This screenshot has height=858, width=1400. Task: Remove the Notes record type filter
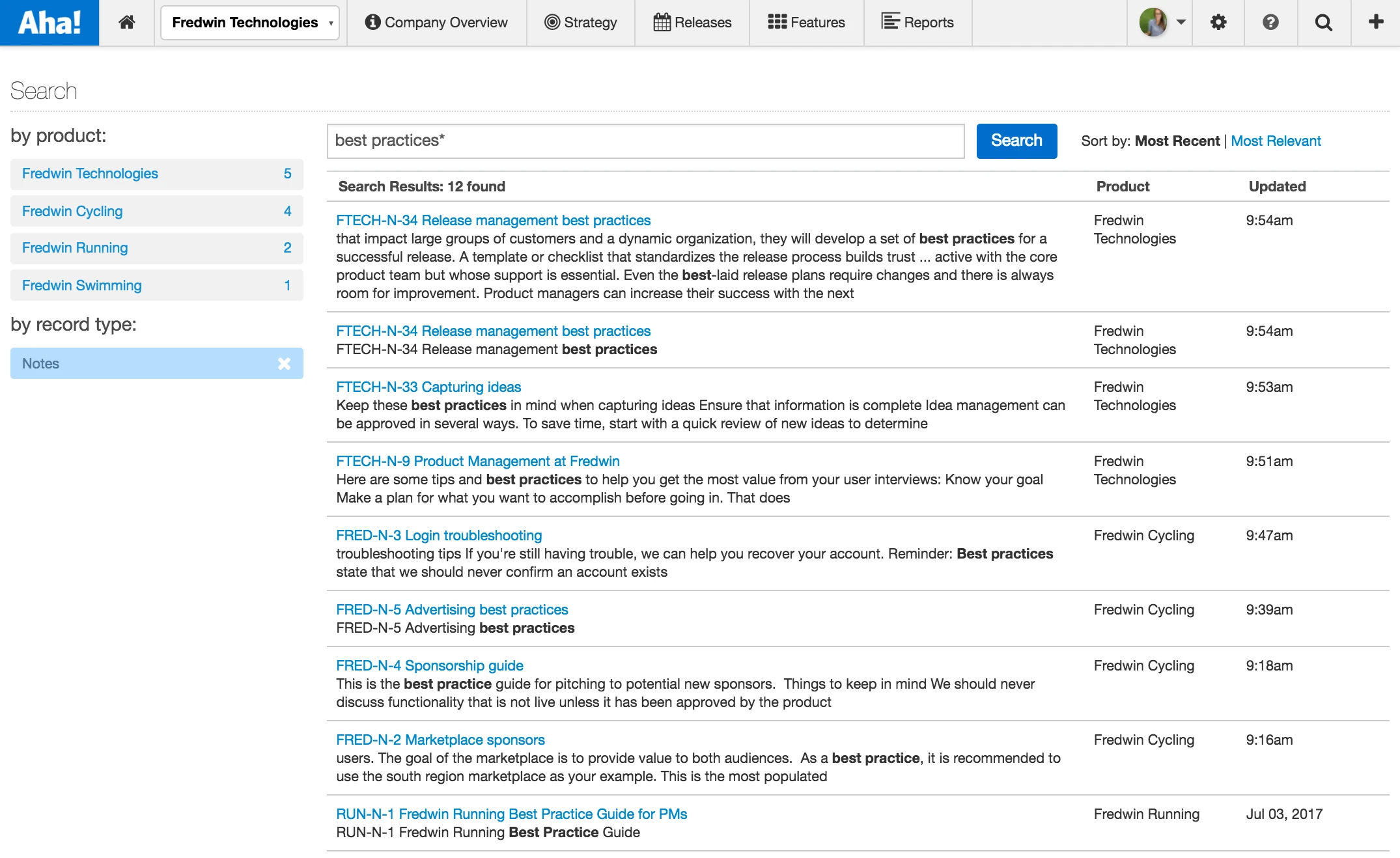click(284, 364)
